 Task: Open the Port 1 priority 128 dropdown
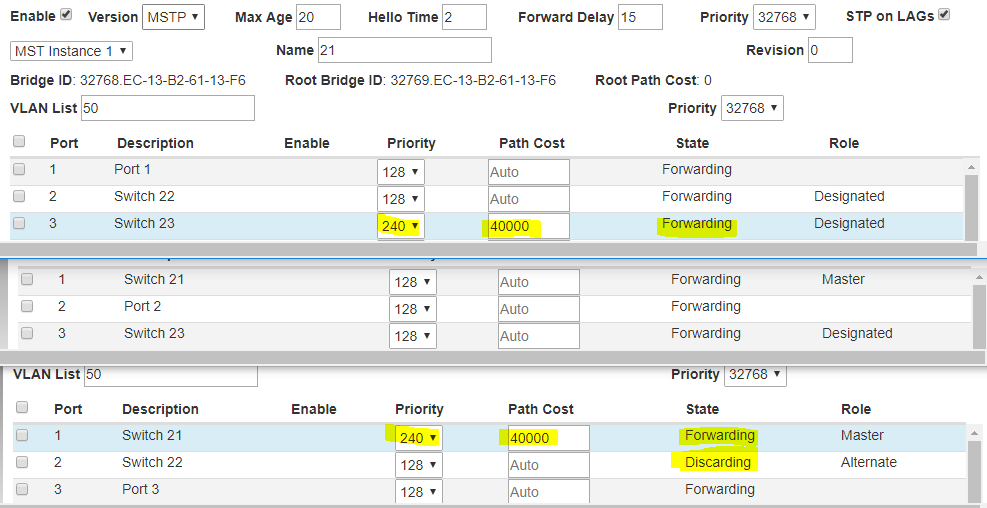(x=401, y=172)
